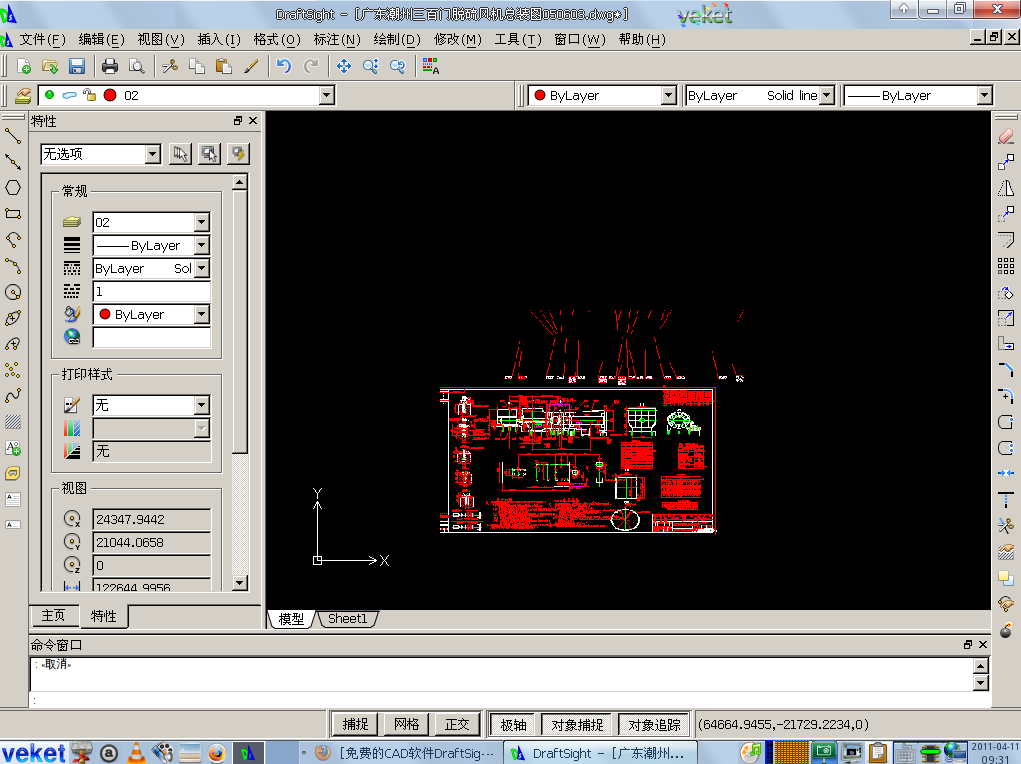The image size is (1021, 764).
Task: Select the Hatch fill tool
Action: 13,422
